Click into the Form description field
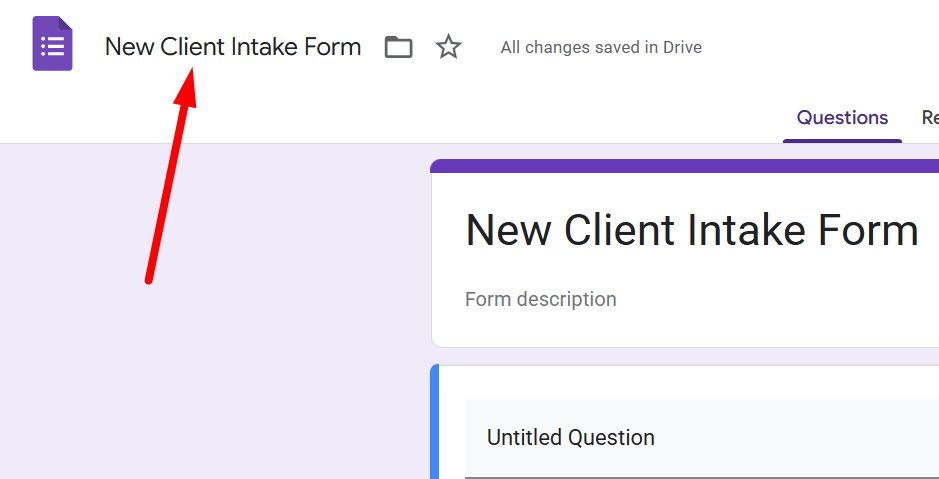The width and height of the screenshot is (939, 479). tap(541, 299)
